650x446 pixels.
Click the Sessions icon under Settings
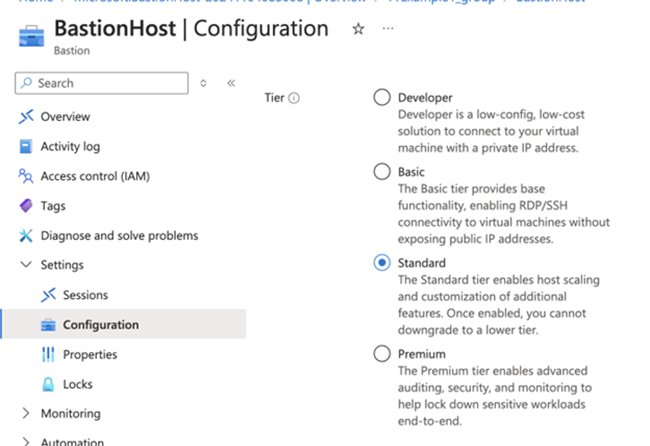click(x=48, y=295)
